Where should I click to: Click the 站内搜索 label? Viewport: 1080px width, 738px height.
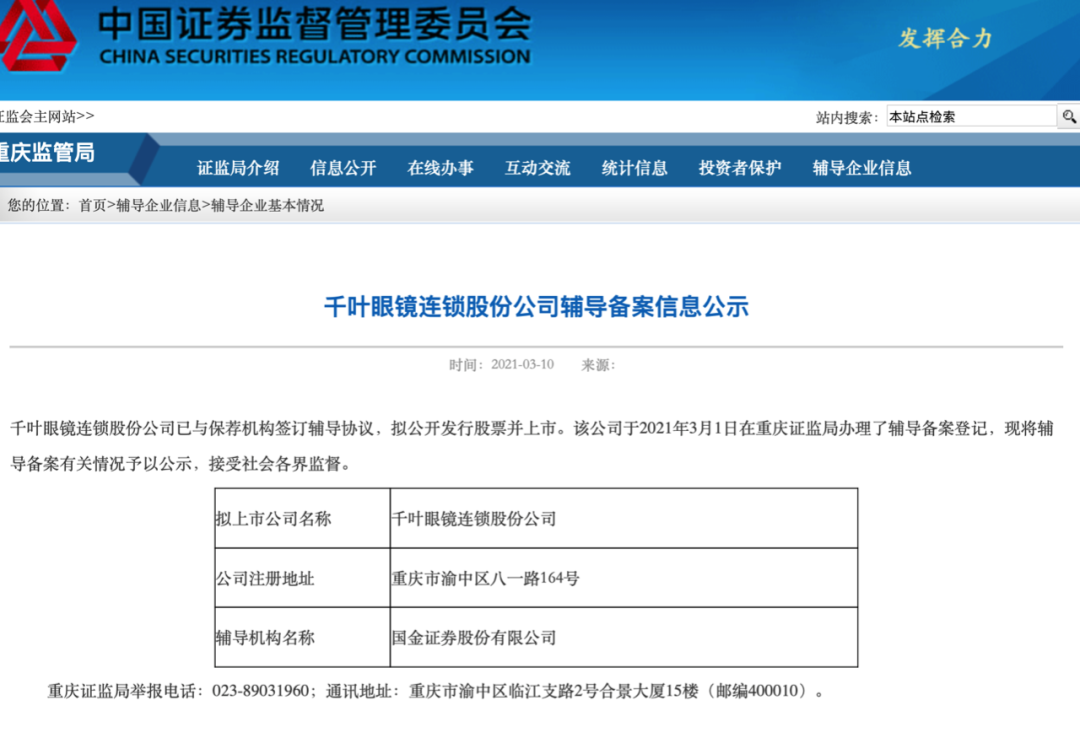click(x=847, y=117)
